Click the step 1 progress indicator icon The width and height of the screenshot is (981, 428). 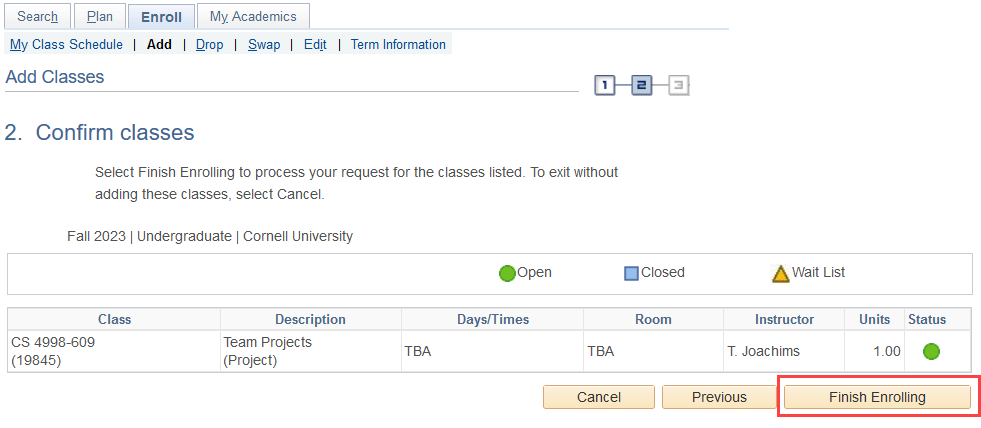(x=604, y=86)
